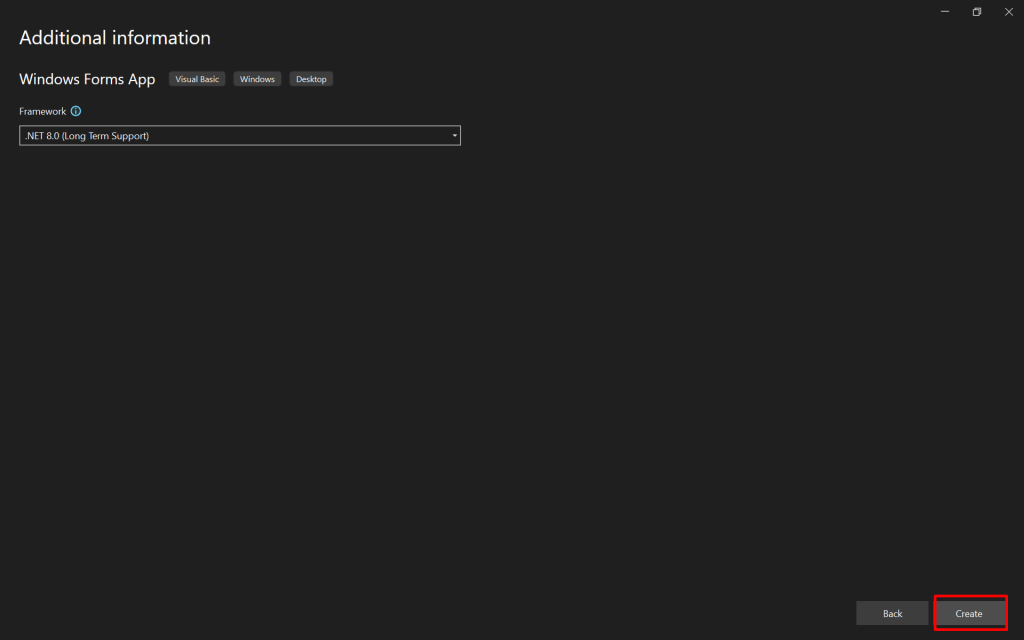Image resolution: width=1024 pixels, height=640 pixels.
Task: Click the Visual Basic tag
Action: 197,79
